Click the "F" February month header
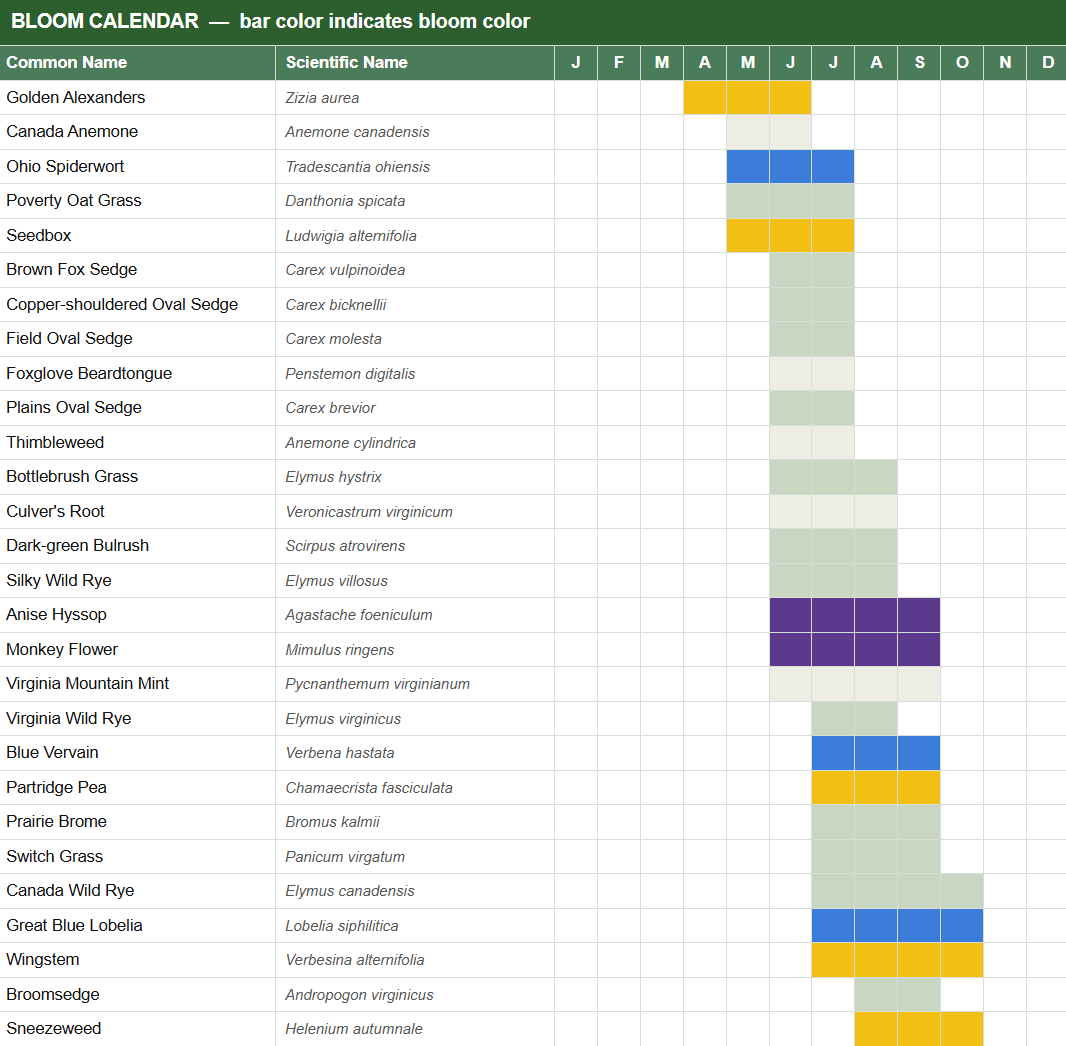The height and width of the screenshot is (1046, 1066). [x=619, y=63]
